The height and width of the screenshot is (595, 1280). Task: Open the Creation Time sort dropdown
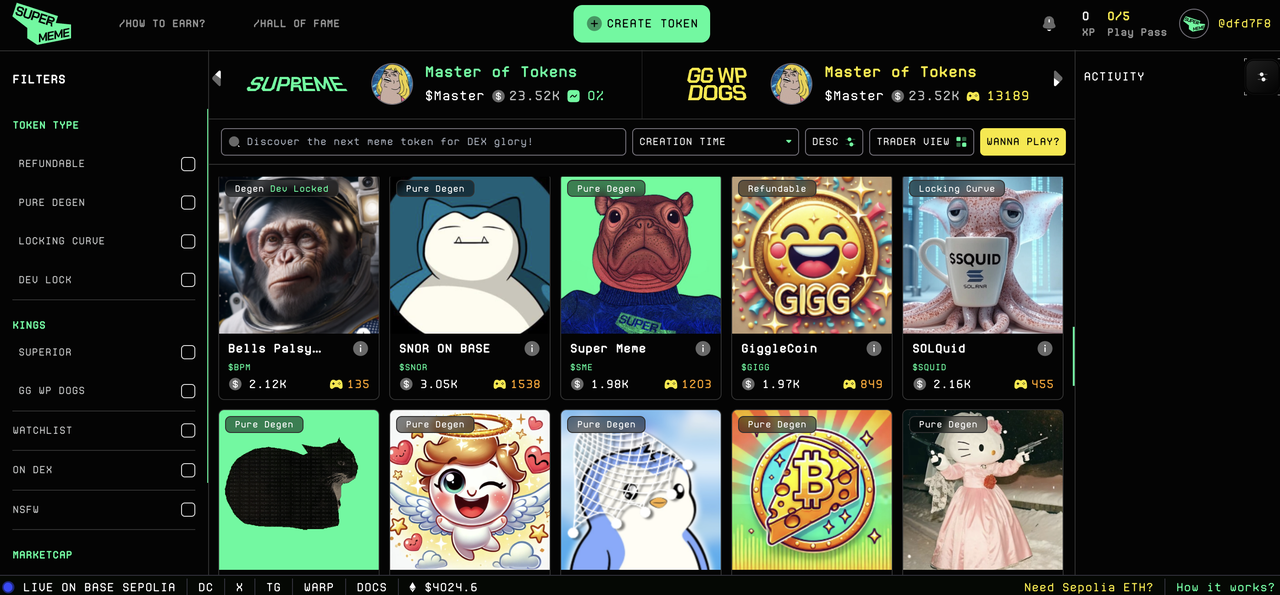pyautogui.click(x=716, y=142)
